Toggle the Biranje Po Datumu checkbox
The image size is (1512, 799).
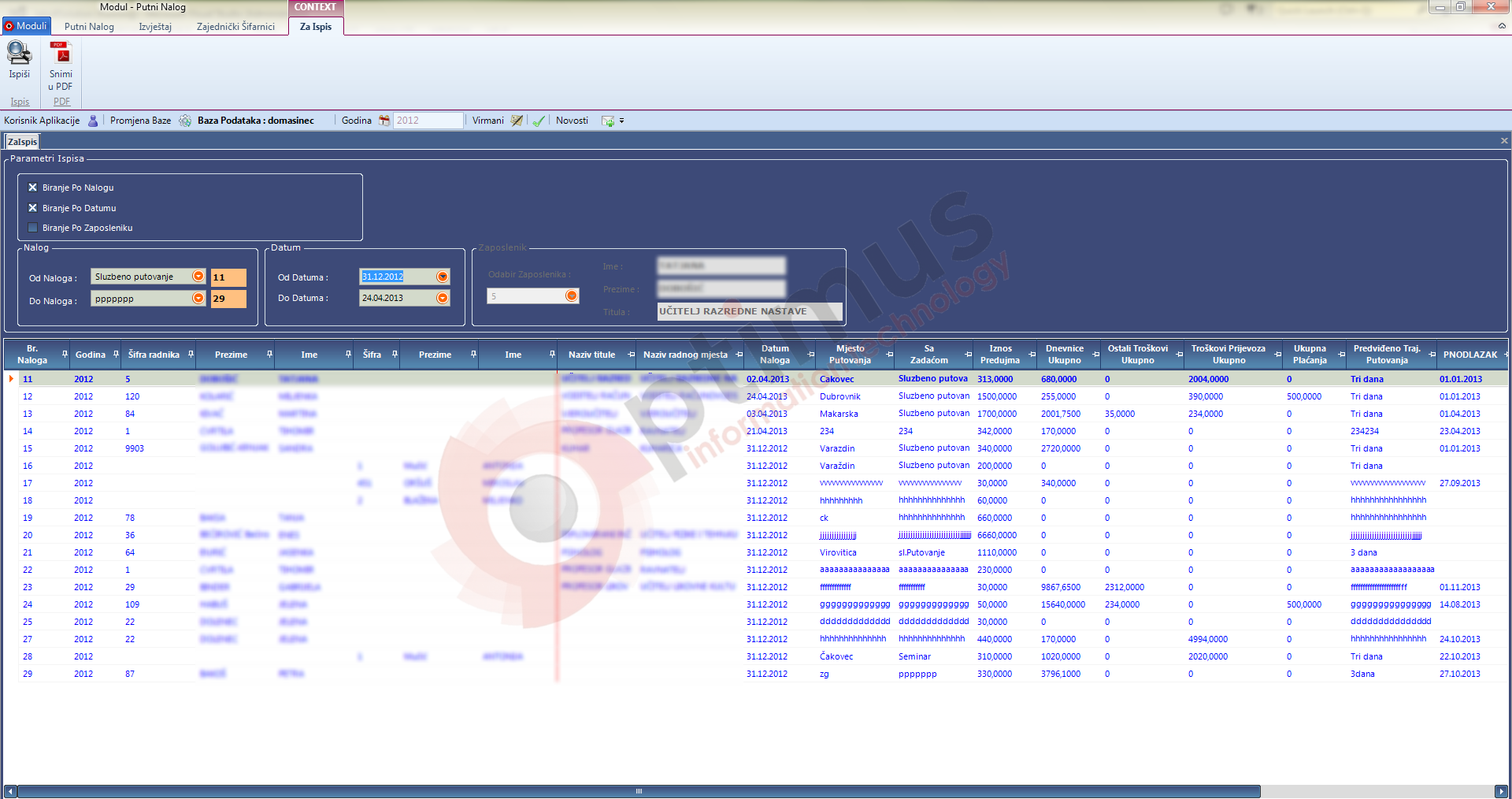click(x=33, y=208)
